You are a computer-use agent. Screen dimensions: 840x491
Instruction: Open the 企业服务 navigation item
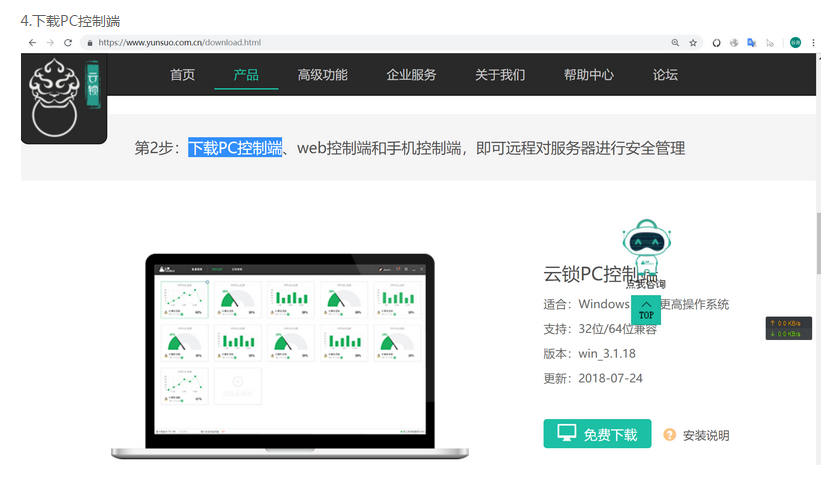[x=411, y=74]
